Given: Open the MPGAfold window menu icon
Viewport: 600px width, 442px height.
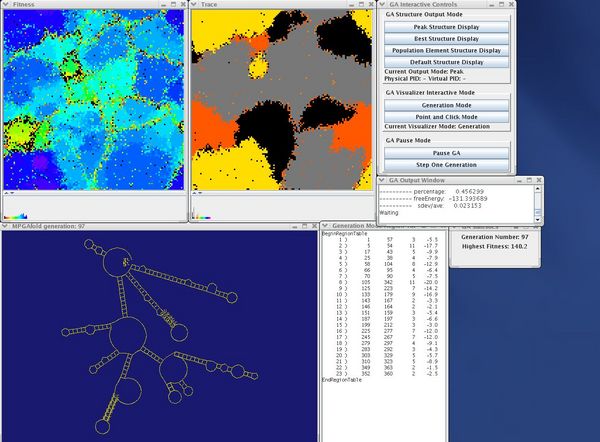Looking at the screenshot, I should click(x=6, y=227).
